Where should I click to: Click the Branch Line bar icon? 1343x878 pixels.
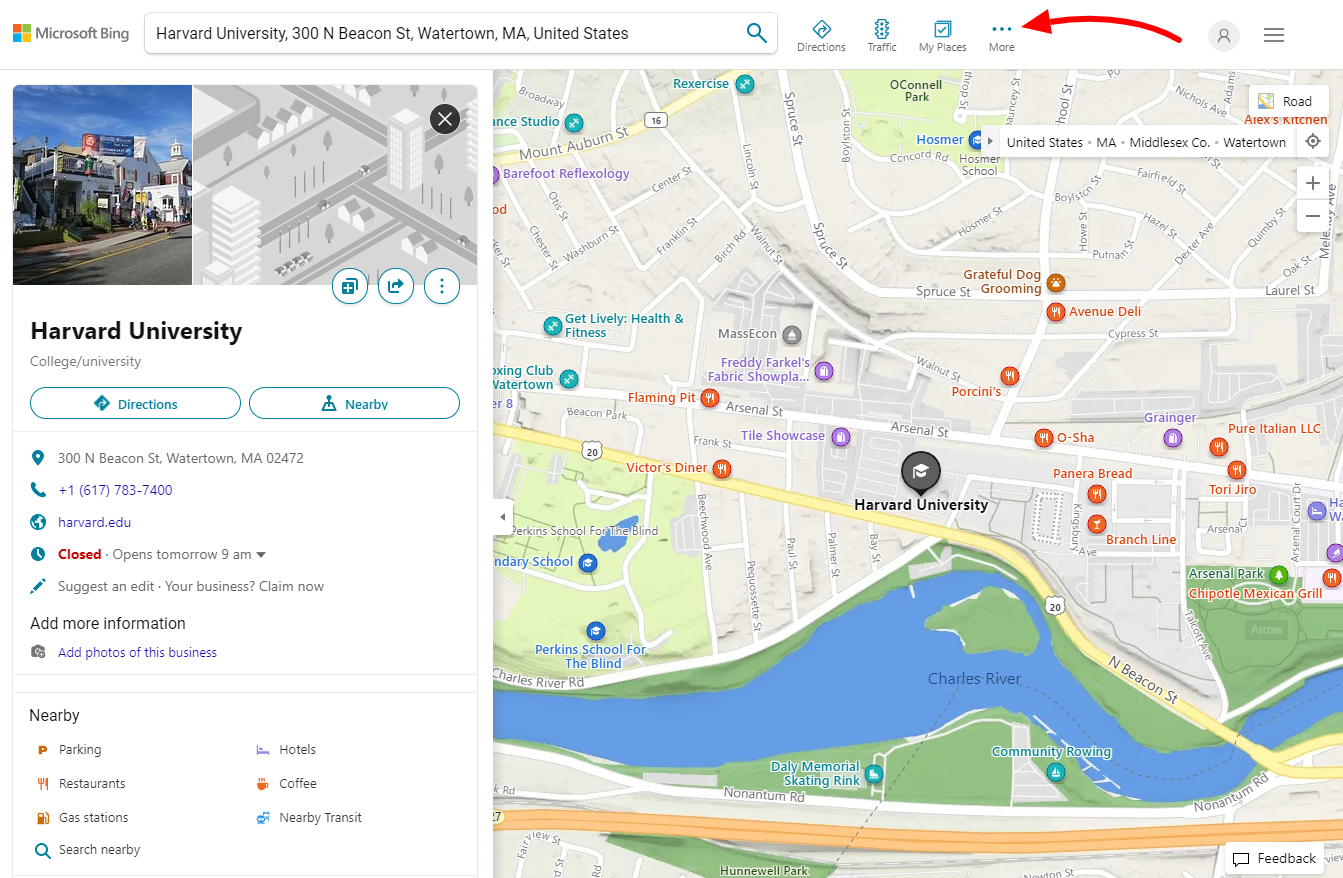point(1097,523)
